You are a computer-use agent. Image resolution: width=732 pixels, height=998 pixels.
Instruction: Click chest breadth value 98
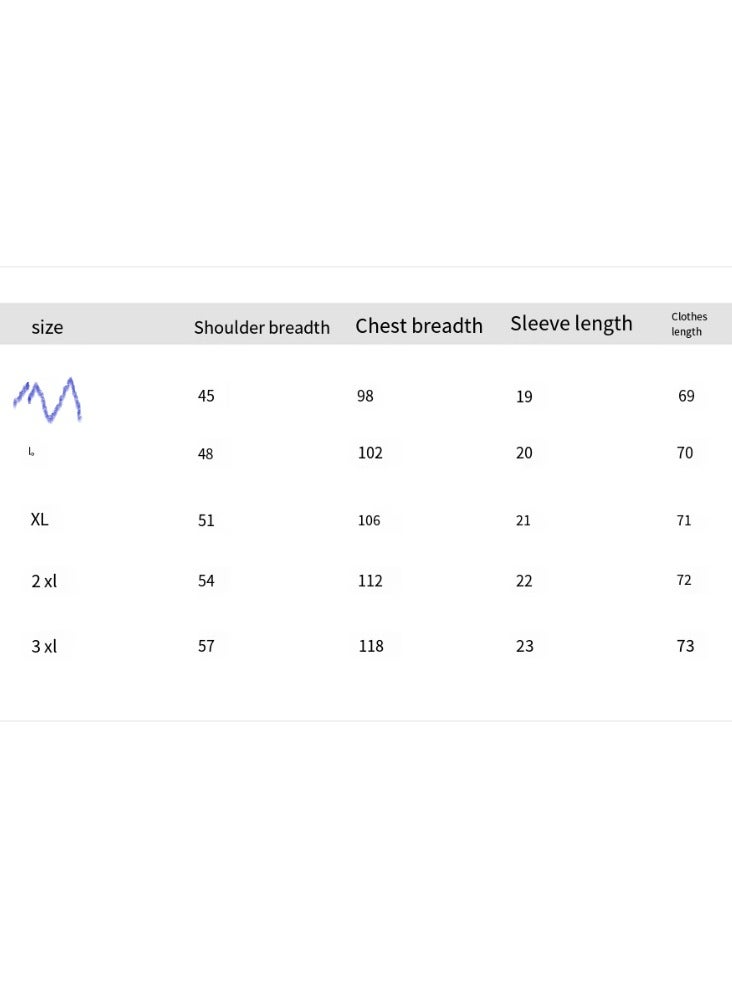coord(365,396)
